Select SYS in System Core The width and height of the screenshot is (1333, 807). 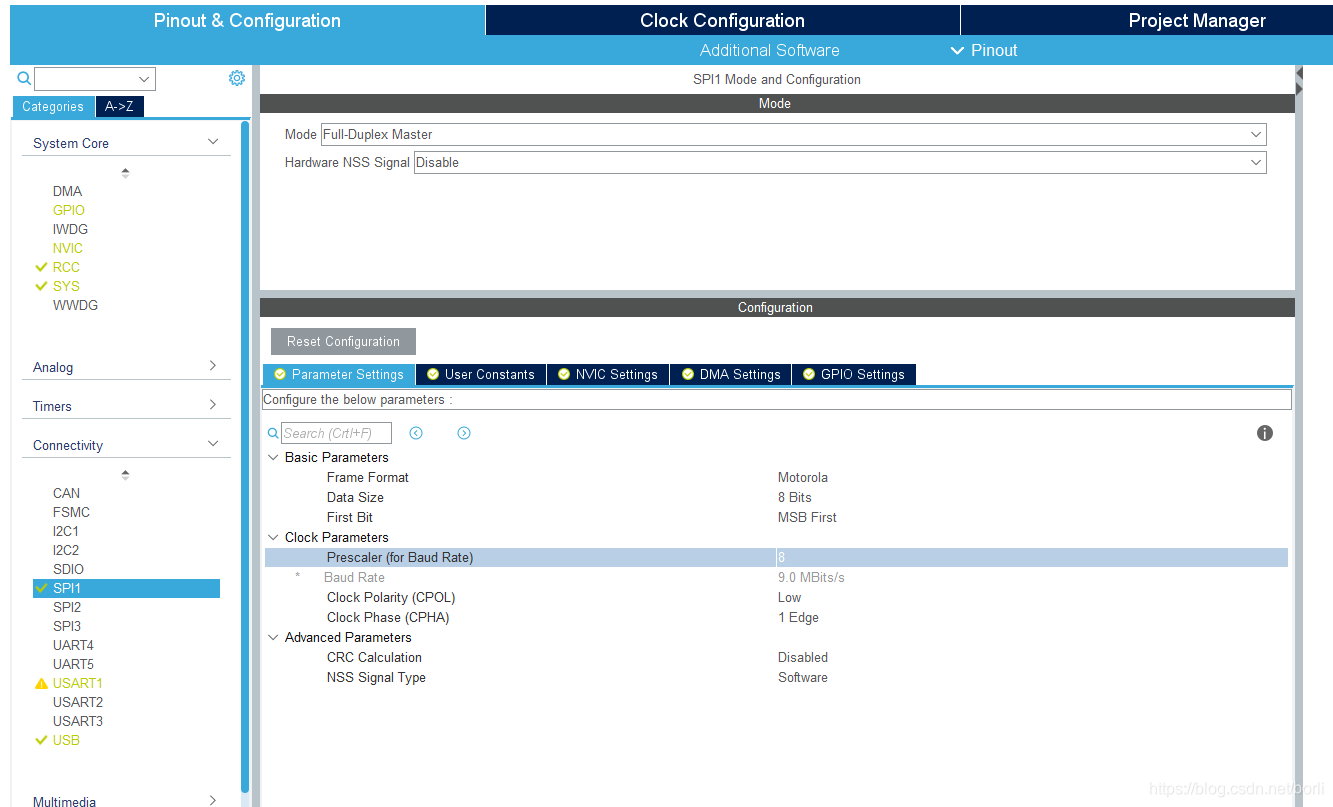(x=66, y=286)
